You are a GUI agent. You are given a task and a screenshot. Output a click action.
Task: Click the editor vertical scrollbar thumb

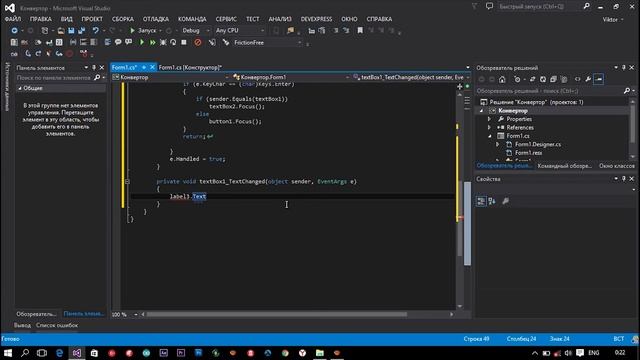click(460, 218)
